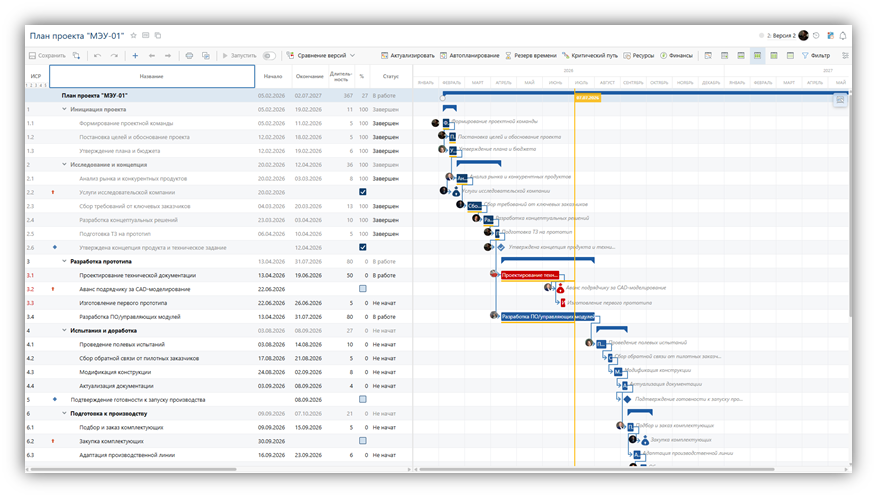Open the Финансы toolbar item
The height and width of the screenshot is (498, 877).
[676, 55]
